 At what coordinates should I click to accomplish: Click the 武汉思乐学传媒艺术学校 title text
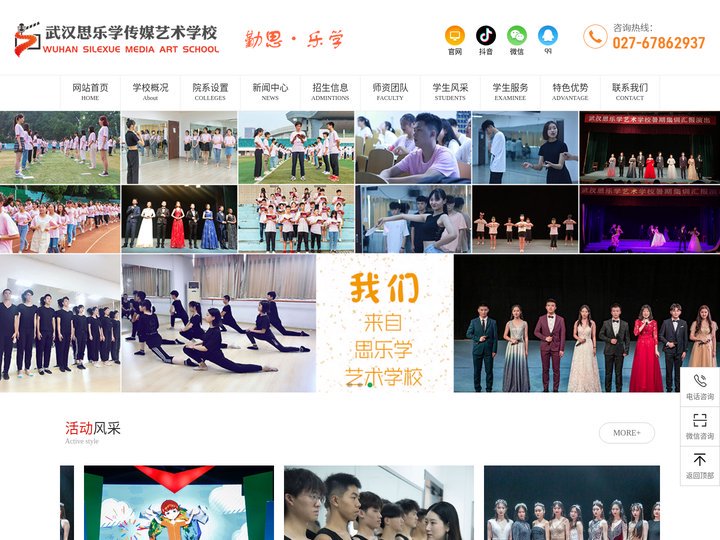click(131, 32)
